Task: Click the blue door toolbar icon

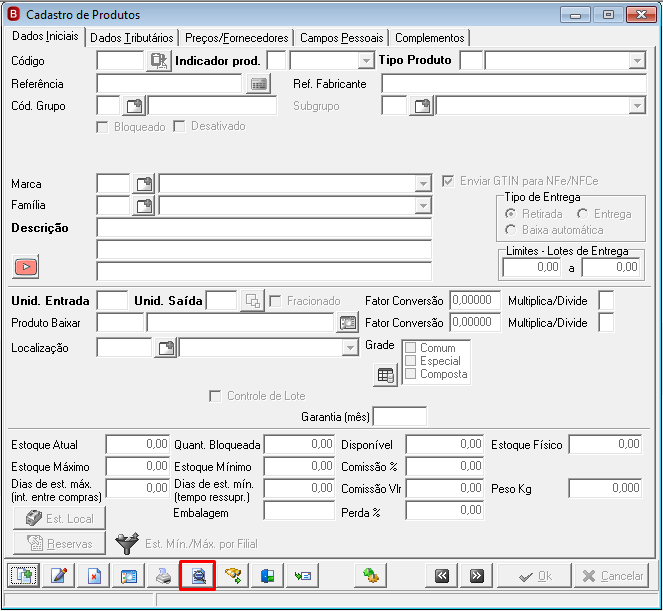Action: tap(267, 575)
